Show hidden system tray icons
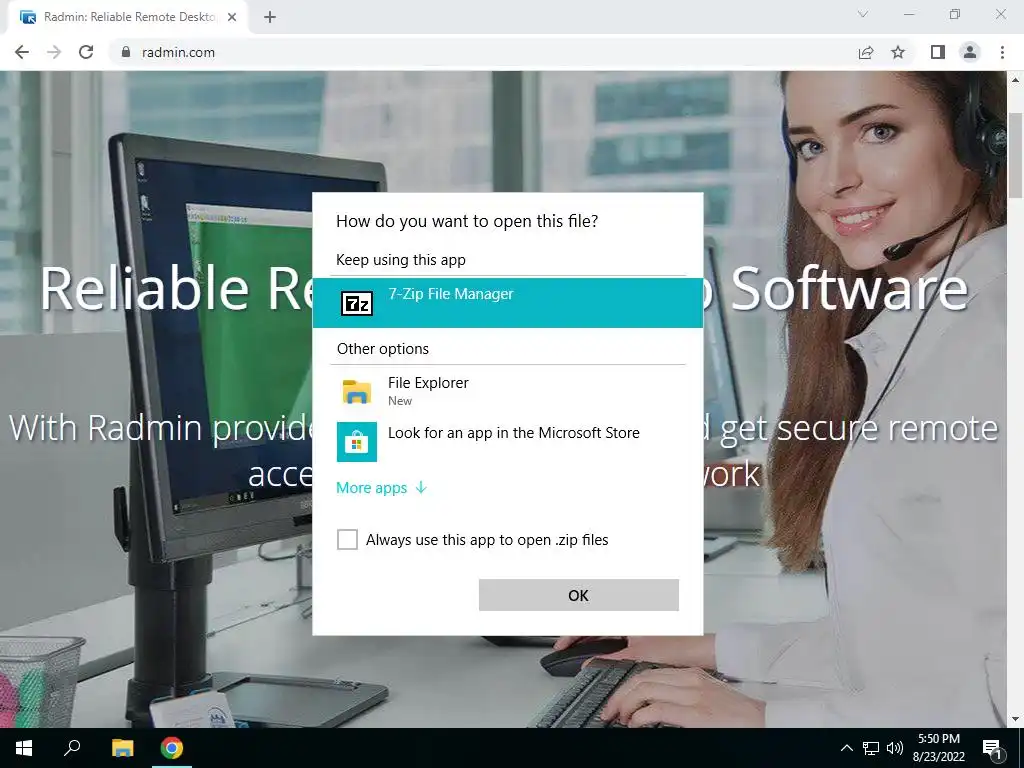 pyautogui.click(x=846, y=748)
